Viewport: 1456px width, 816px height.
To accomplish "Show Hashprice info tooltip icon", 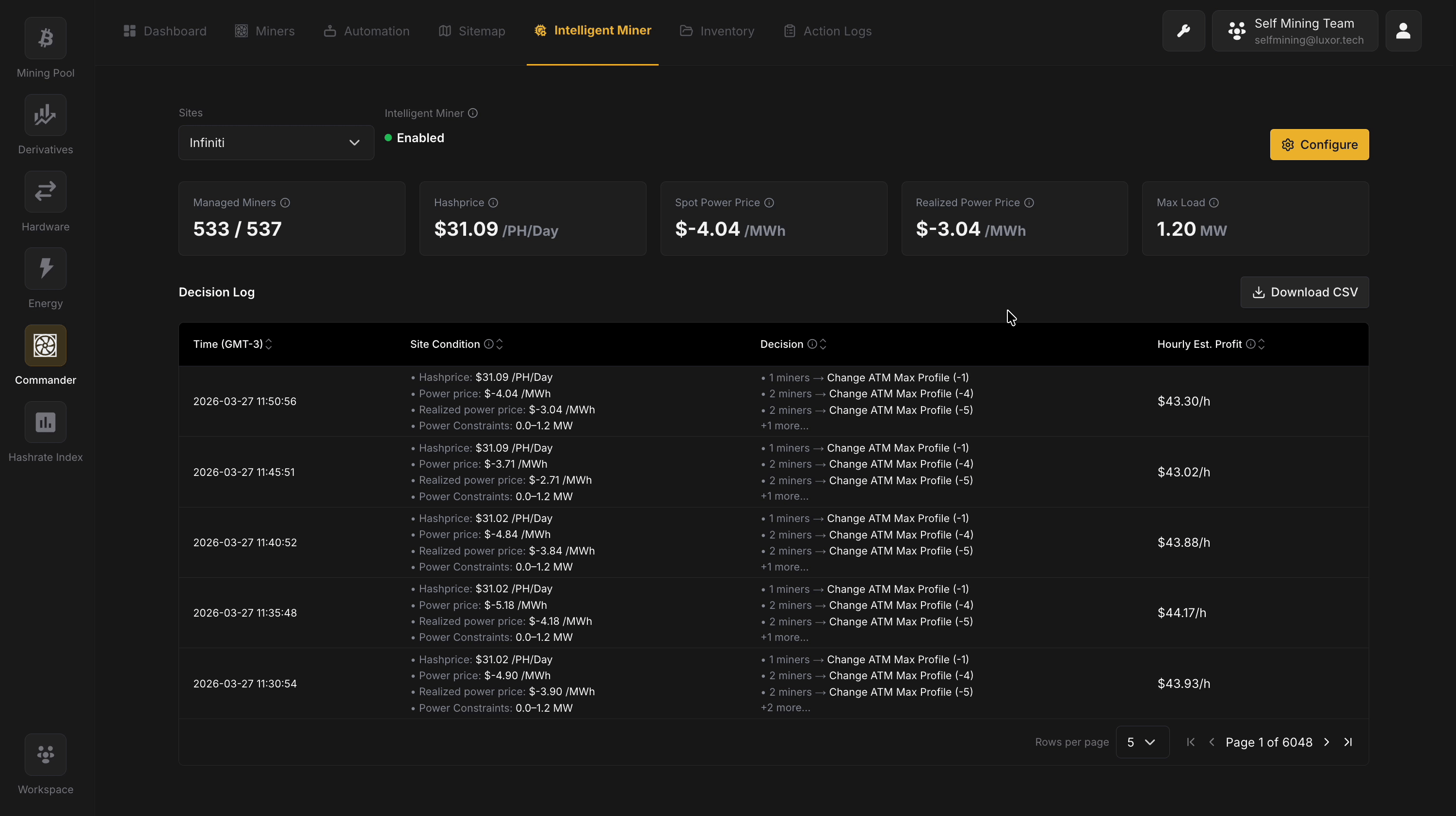I will pos(493,203).
